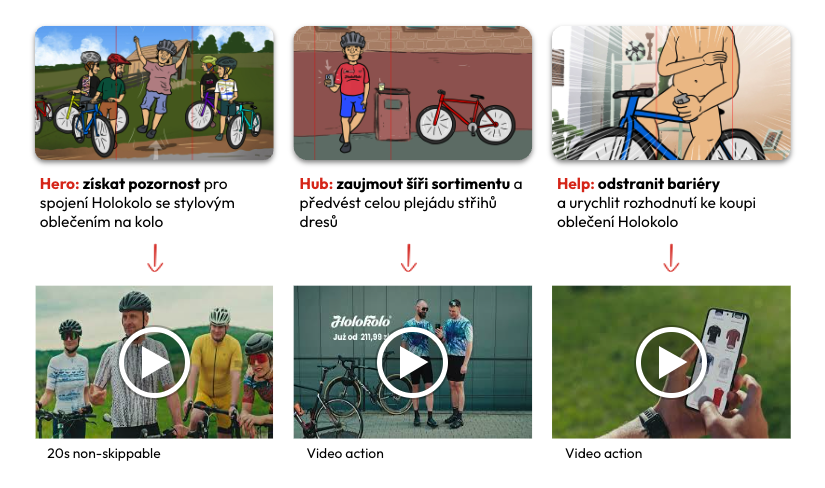Viewport: 825px width, 488px height.
Task: Click phone screen in Help video thumbnail
Action: pyautogui.click(x=717, y=357)
